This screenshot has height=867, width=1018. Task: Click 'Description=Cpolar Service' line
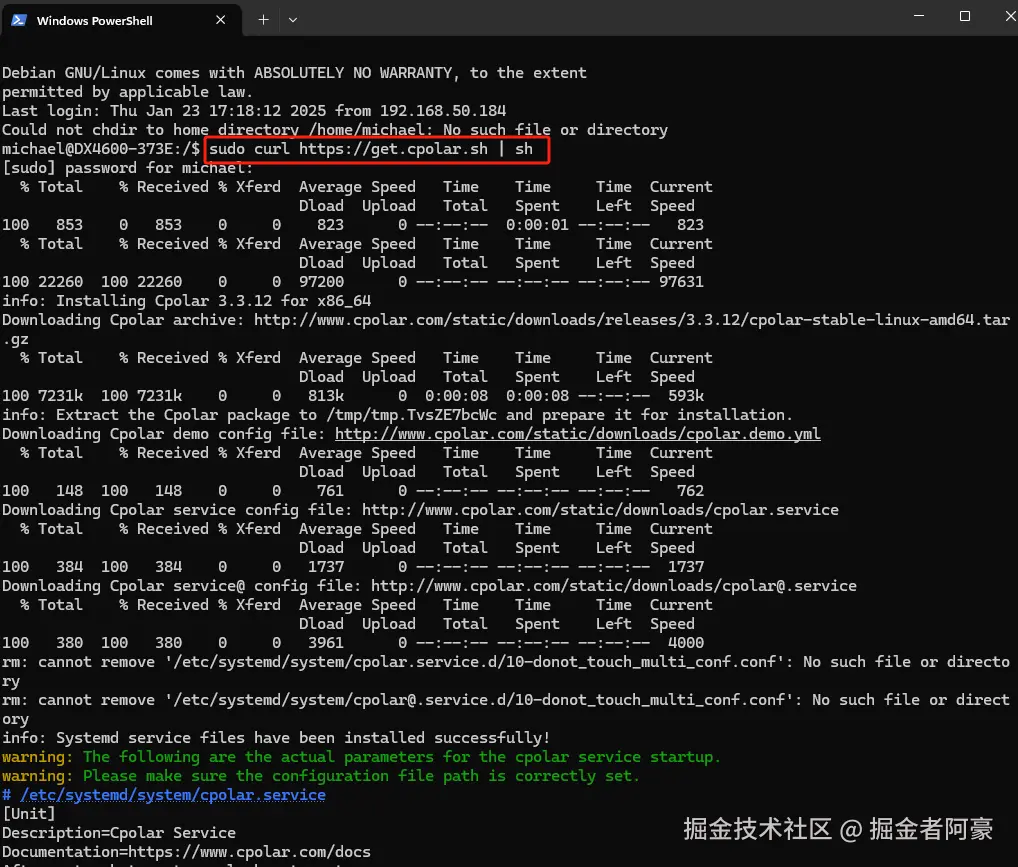[x=119, y=833]
